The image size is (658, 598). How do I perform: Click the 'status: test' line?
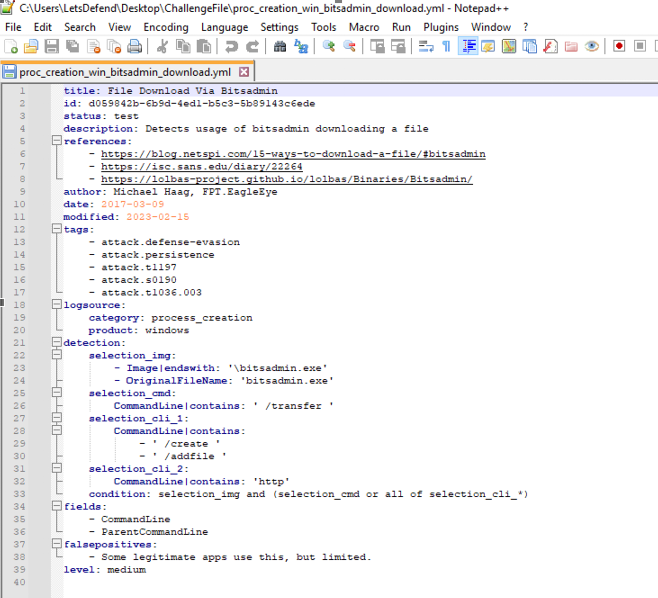click(x=101, y=116)
